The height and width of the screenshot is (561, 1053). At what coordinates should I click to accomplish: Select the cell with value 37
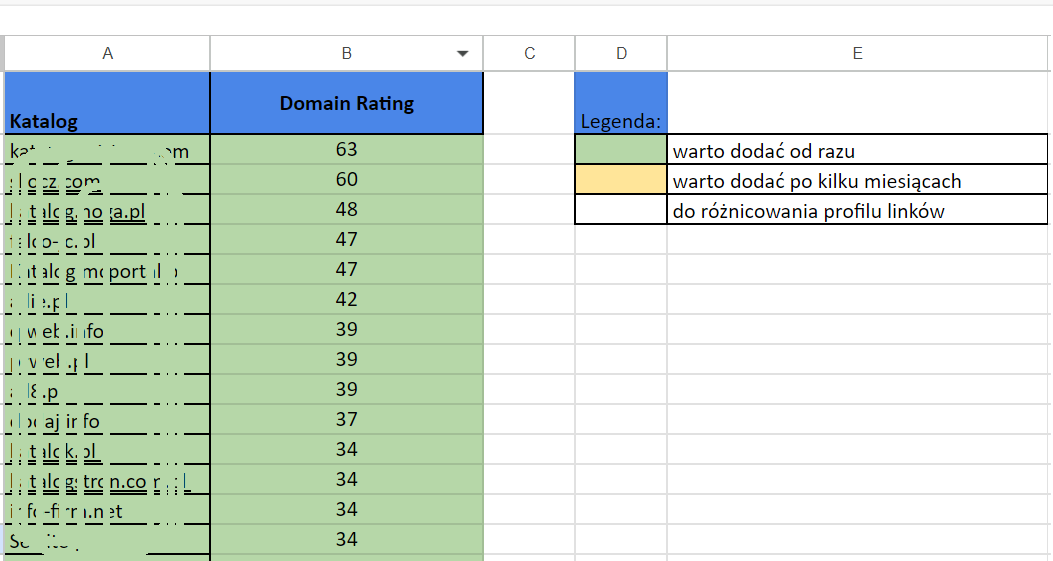click(x=347, y=419)
